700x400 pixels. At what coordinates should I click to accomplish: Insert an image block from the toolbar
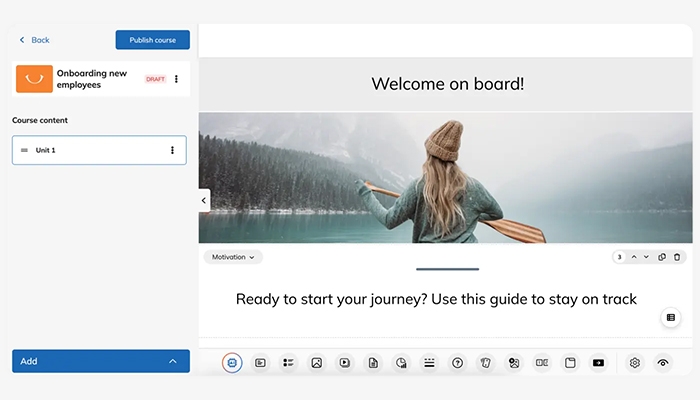tap(316, 362)
